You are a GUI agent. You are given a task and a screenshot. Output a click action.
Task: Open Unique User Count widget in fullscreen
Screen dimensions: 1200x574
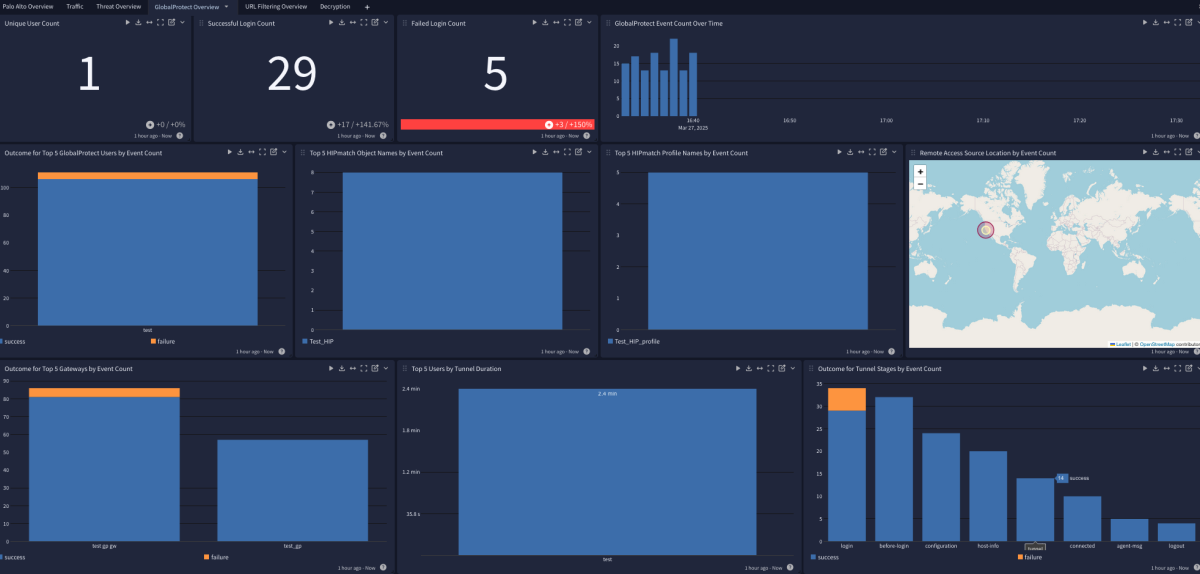(160, 22)
